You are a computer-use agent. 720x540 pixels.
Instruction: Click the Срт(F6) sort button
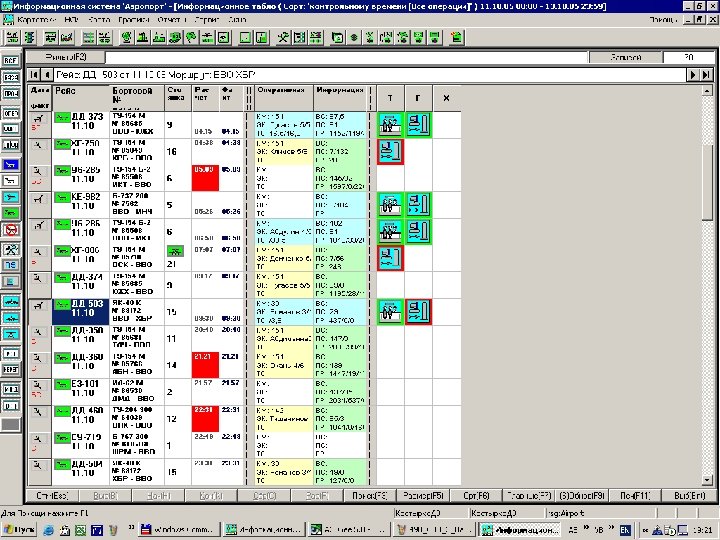476,495
